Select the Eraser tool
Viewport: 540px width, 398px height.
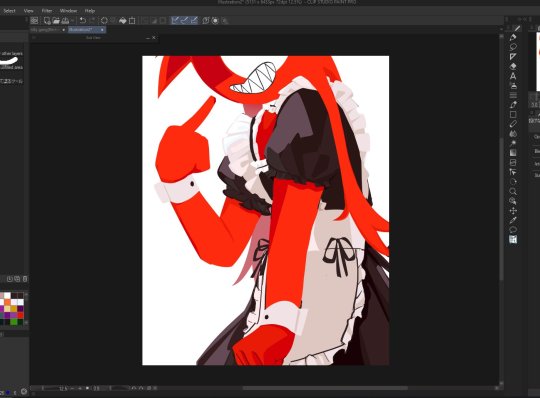(x=513, y=66)
